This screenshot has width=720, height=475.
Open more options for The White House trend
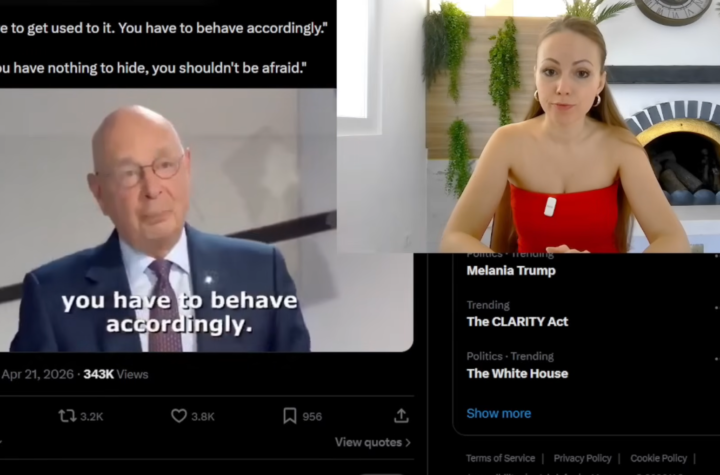coord(716,357)
